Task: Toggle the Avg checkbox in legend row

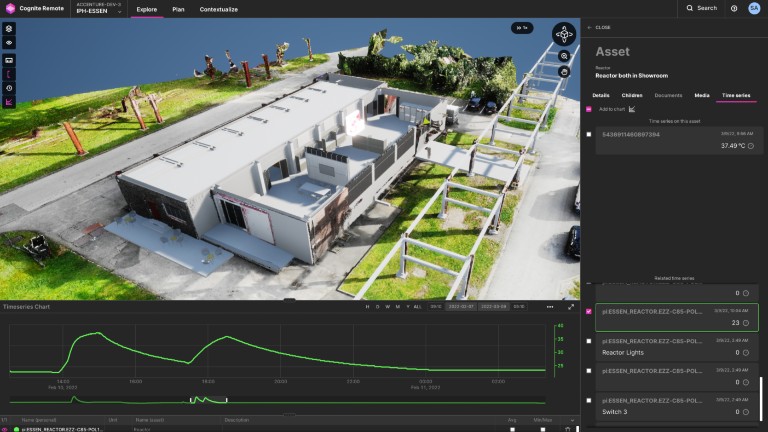Action: [512, 429]
